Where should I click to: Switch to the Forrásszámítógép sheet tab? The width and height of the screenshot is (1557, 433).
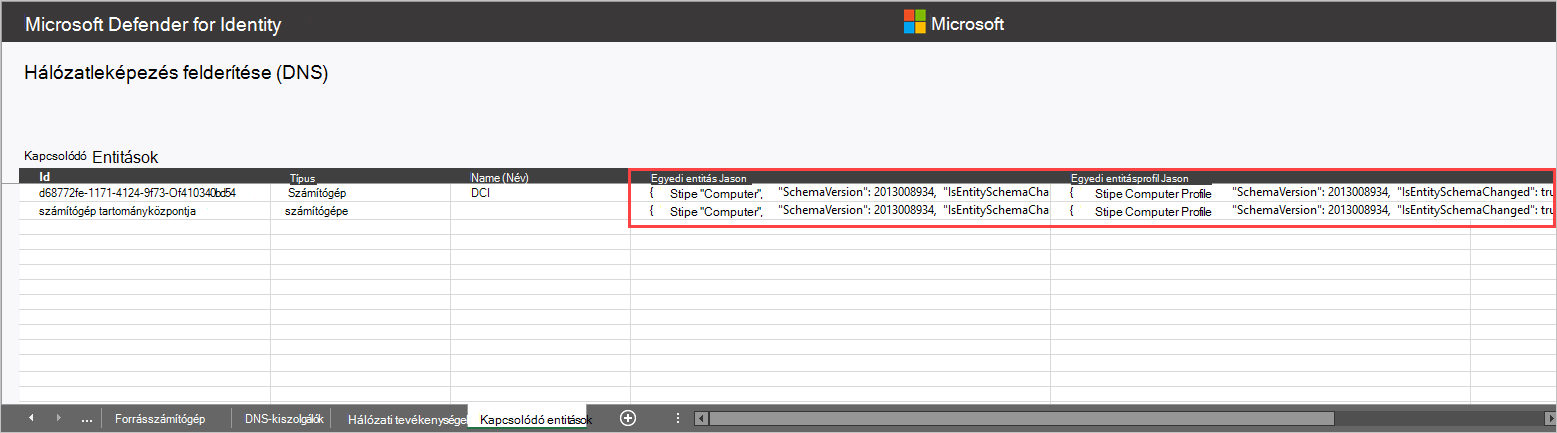click(x=160, y=418)
